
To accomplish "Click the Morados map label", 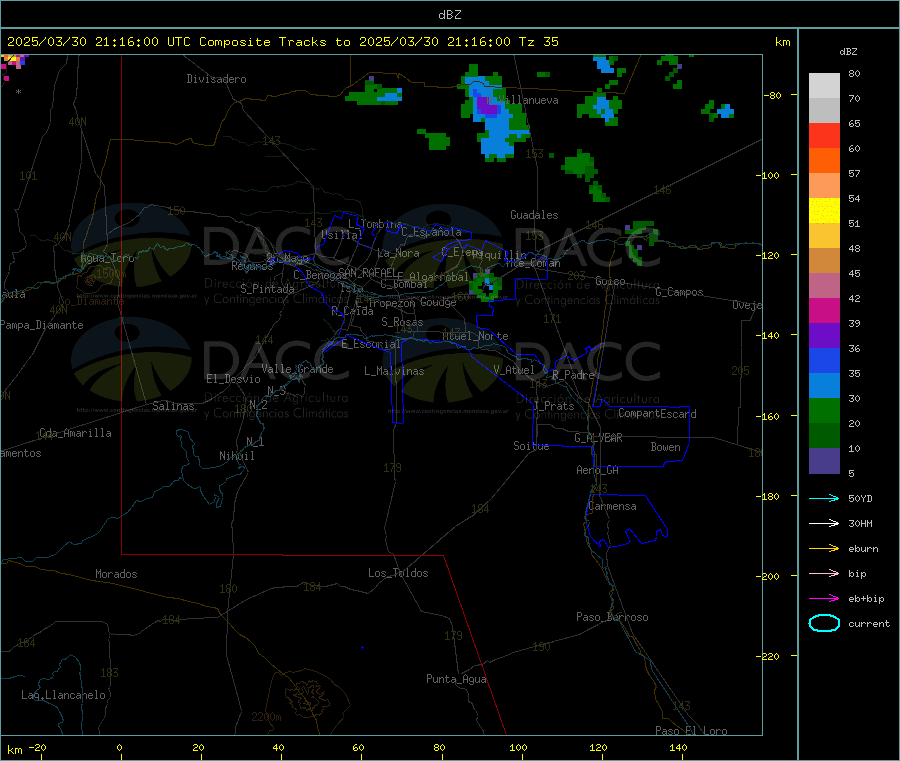I will click(116, 574).
